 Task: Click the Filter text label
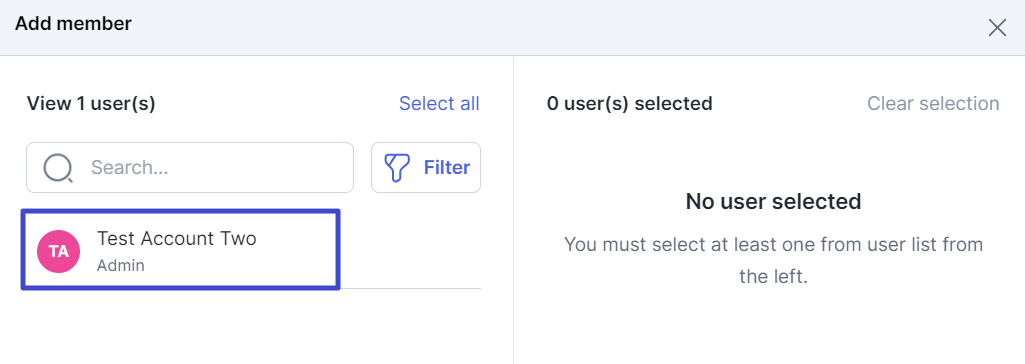(x=447, y=168)
